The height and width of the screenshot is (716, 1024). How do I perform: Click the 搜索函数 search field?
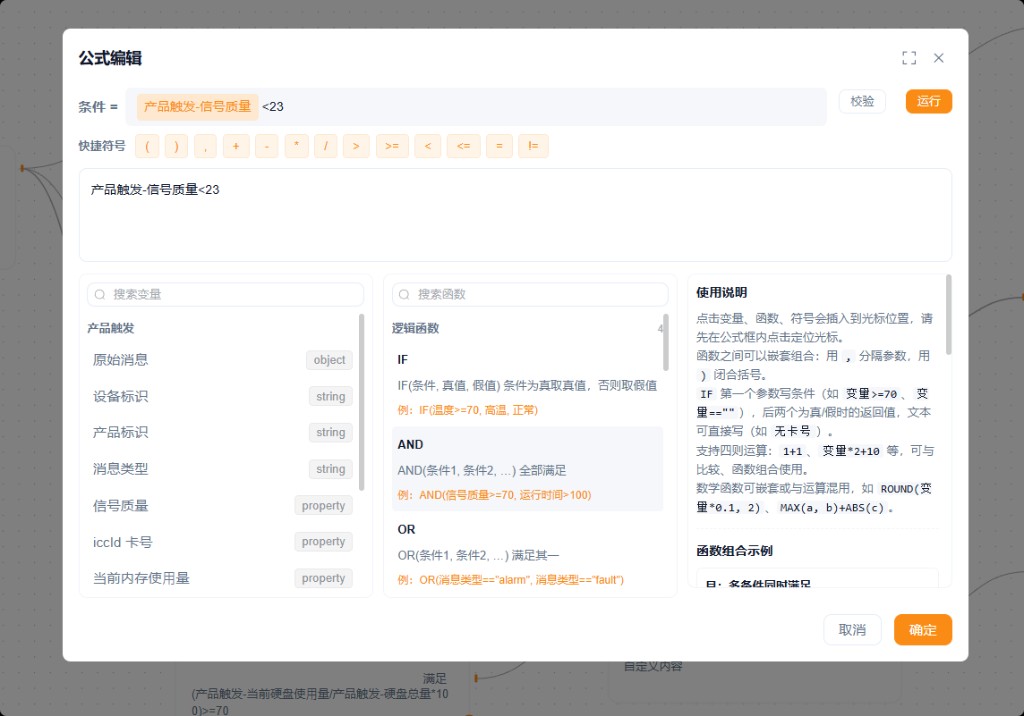click(530, 295)
